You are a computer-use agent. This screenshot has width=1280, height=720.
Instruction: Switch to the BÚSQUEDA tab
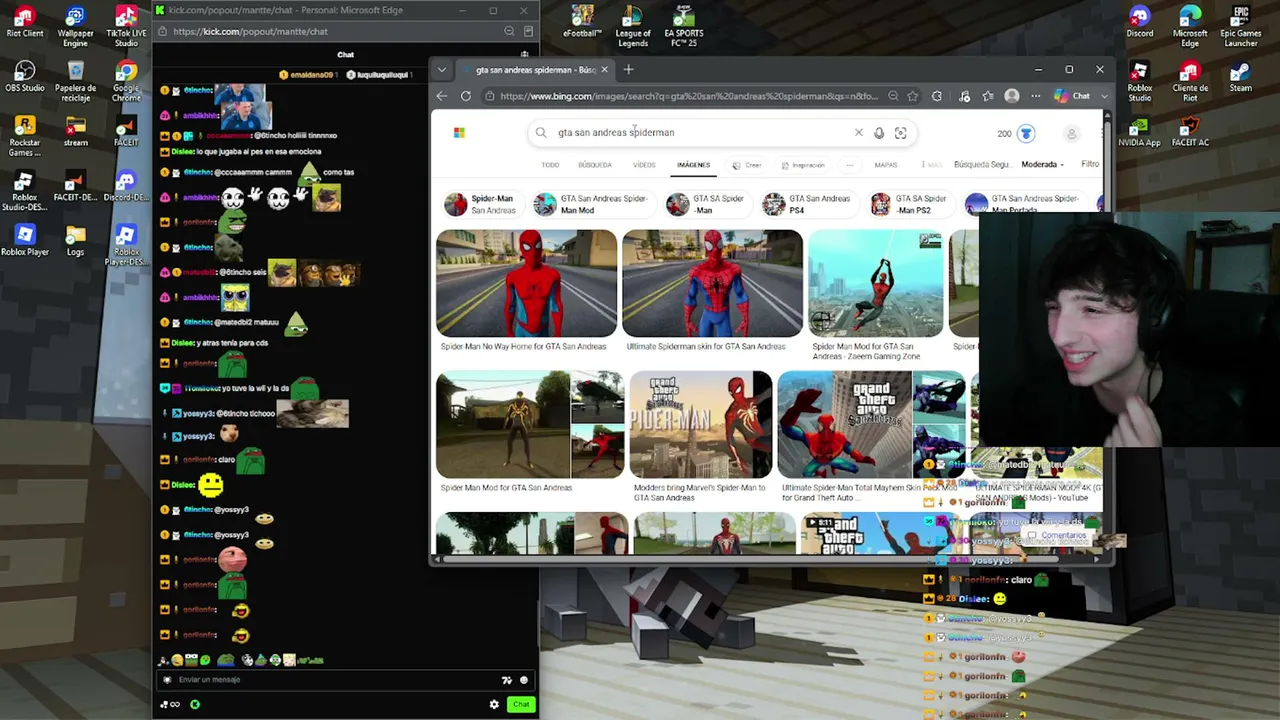click(595, 165)
